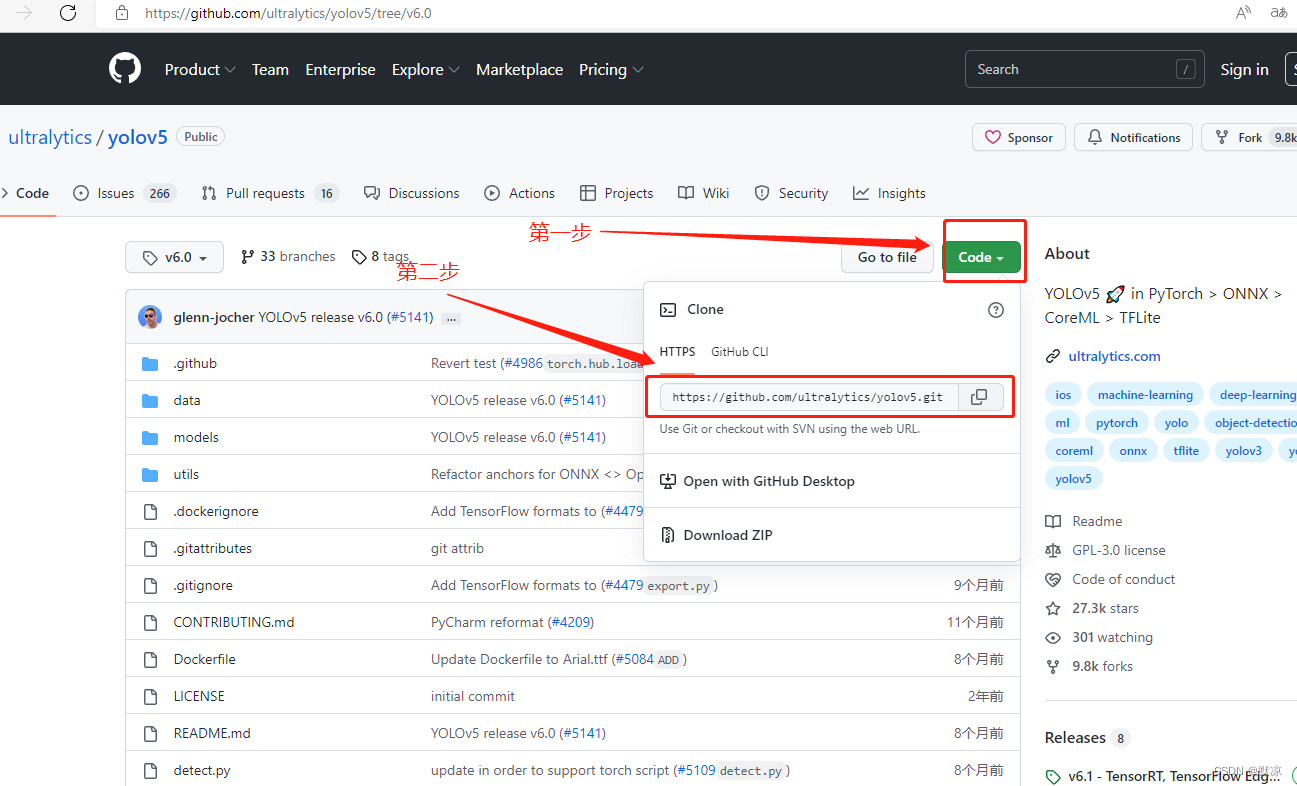The height and width of the screenshot is (786, 1297).
Task: Click the onnx topic tag
Action: (x=1133, y=451)
